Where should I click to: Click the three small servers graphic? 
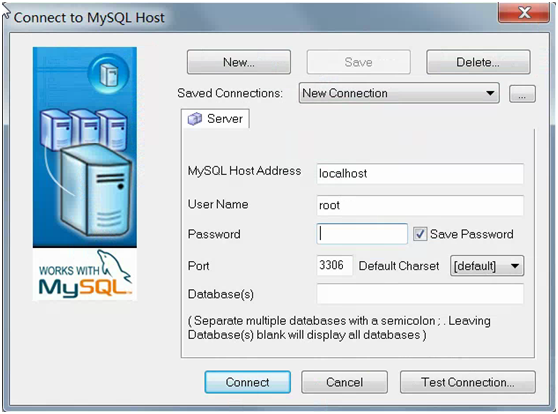point(83,130)
